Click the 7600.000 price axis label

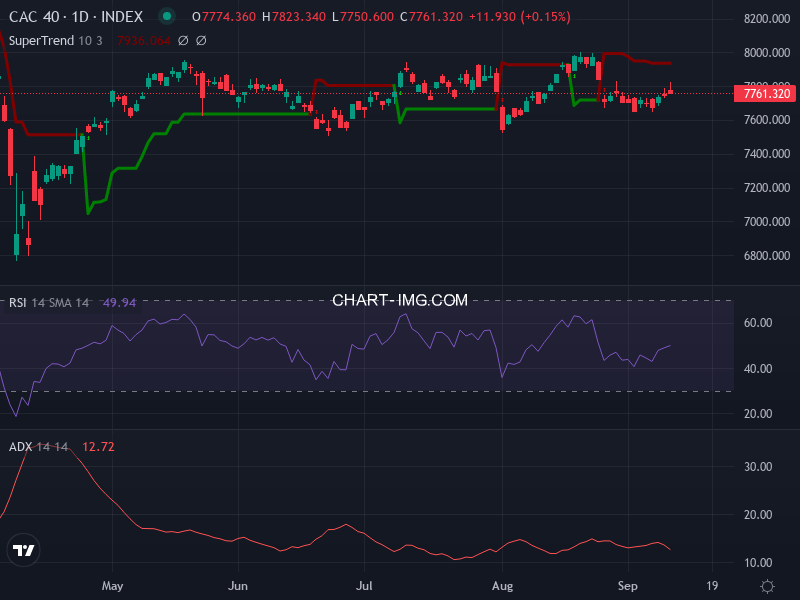[767, 120]
